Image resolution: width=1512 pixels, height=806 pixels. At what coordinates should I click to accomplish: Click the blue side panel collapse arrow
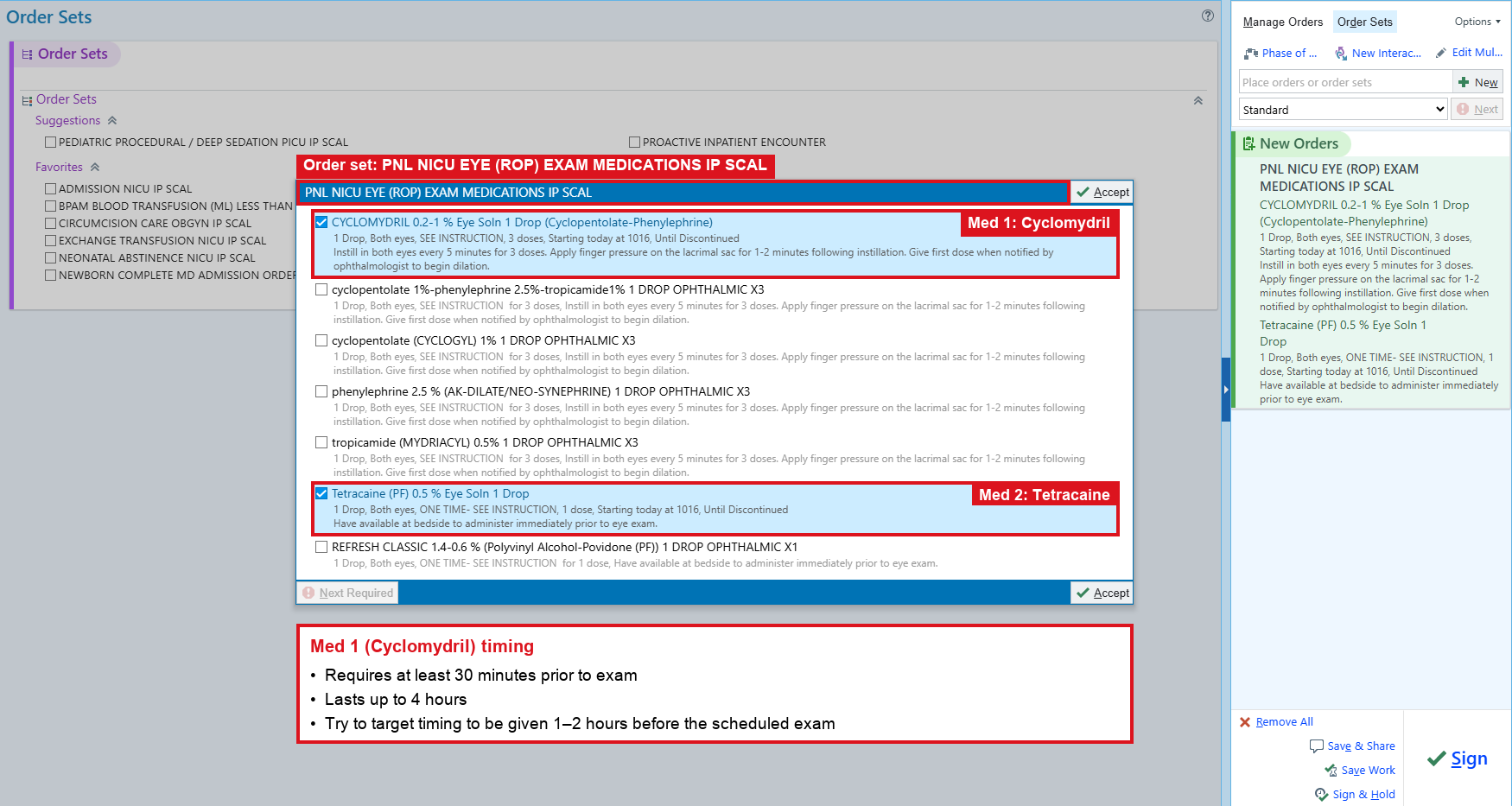click(1225, 390)
